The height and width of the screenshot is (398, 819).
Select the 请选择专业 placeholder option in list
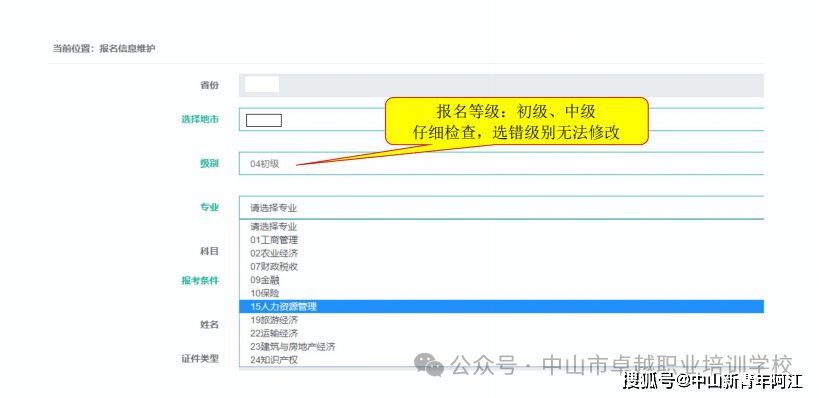(501, 227)
